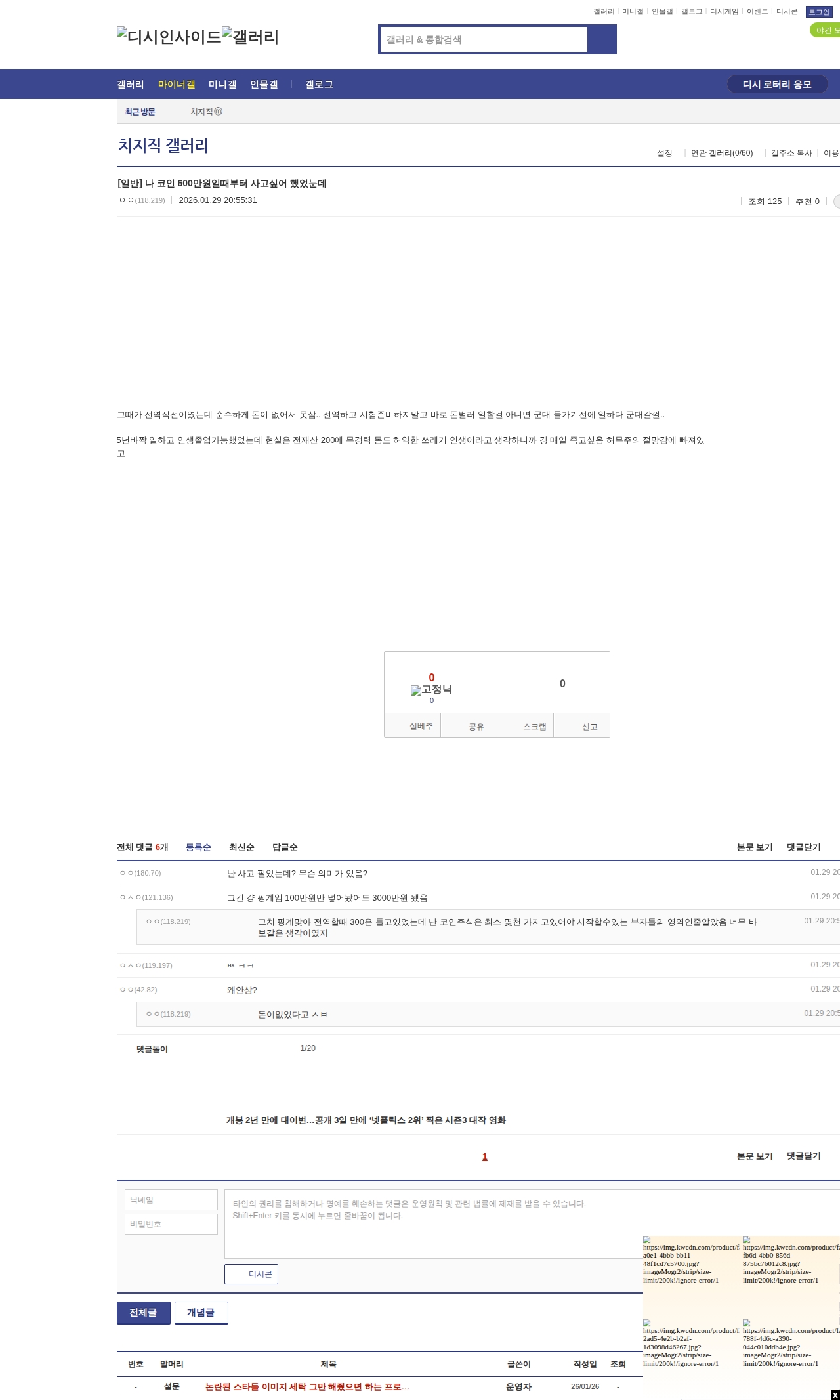The width and height of the screenshot is (840, 1400).
Task: Click the 고정닉 image in the recommend box
Action: (431, 690)
